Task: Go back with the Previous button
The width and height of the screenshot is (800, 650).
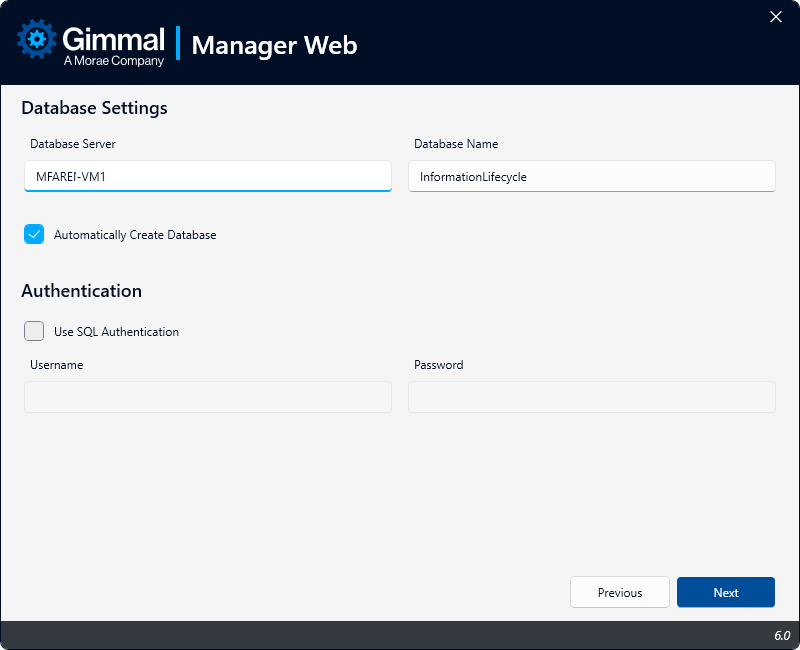Action: pos(620,592)
